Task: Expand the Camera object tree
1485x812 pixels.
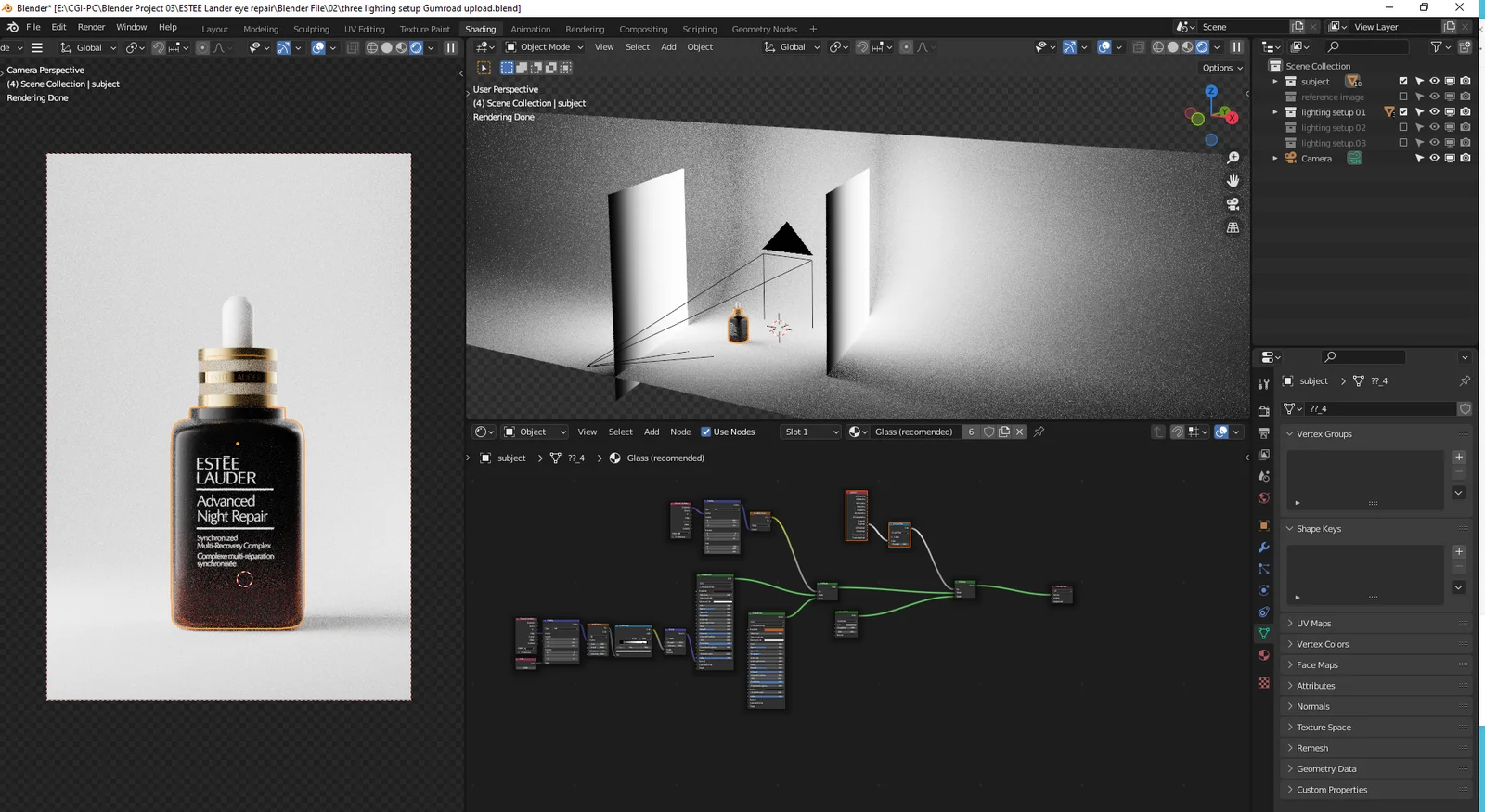Action: click(x=1275, y=159)
